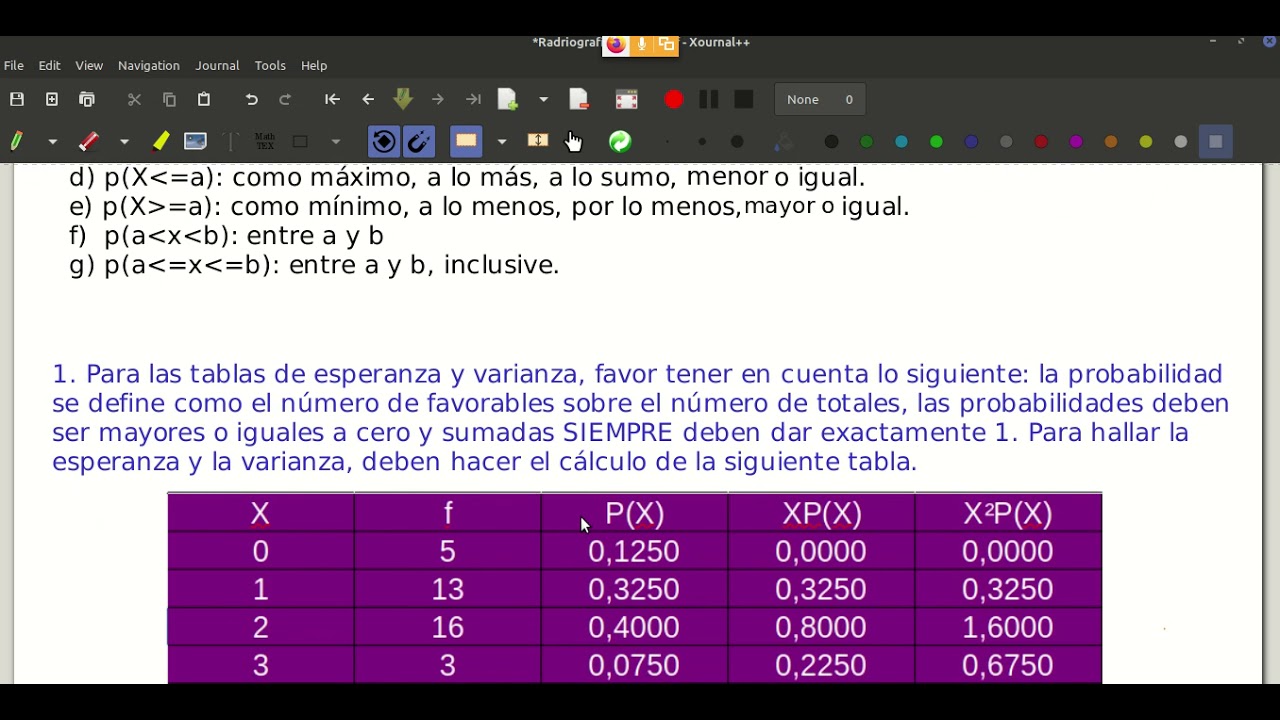The width and height of the screenshot is (1280, 720).
Task: Pick the magenta color swatch
Action: 1076,142
